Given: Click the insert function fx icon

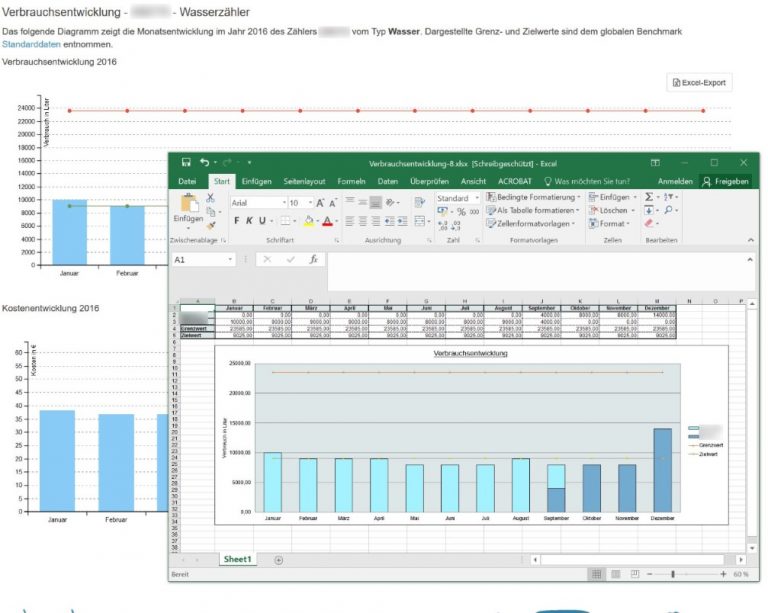Looking at the screenshot, I should coord(314,259).
